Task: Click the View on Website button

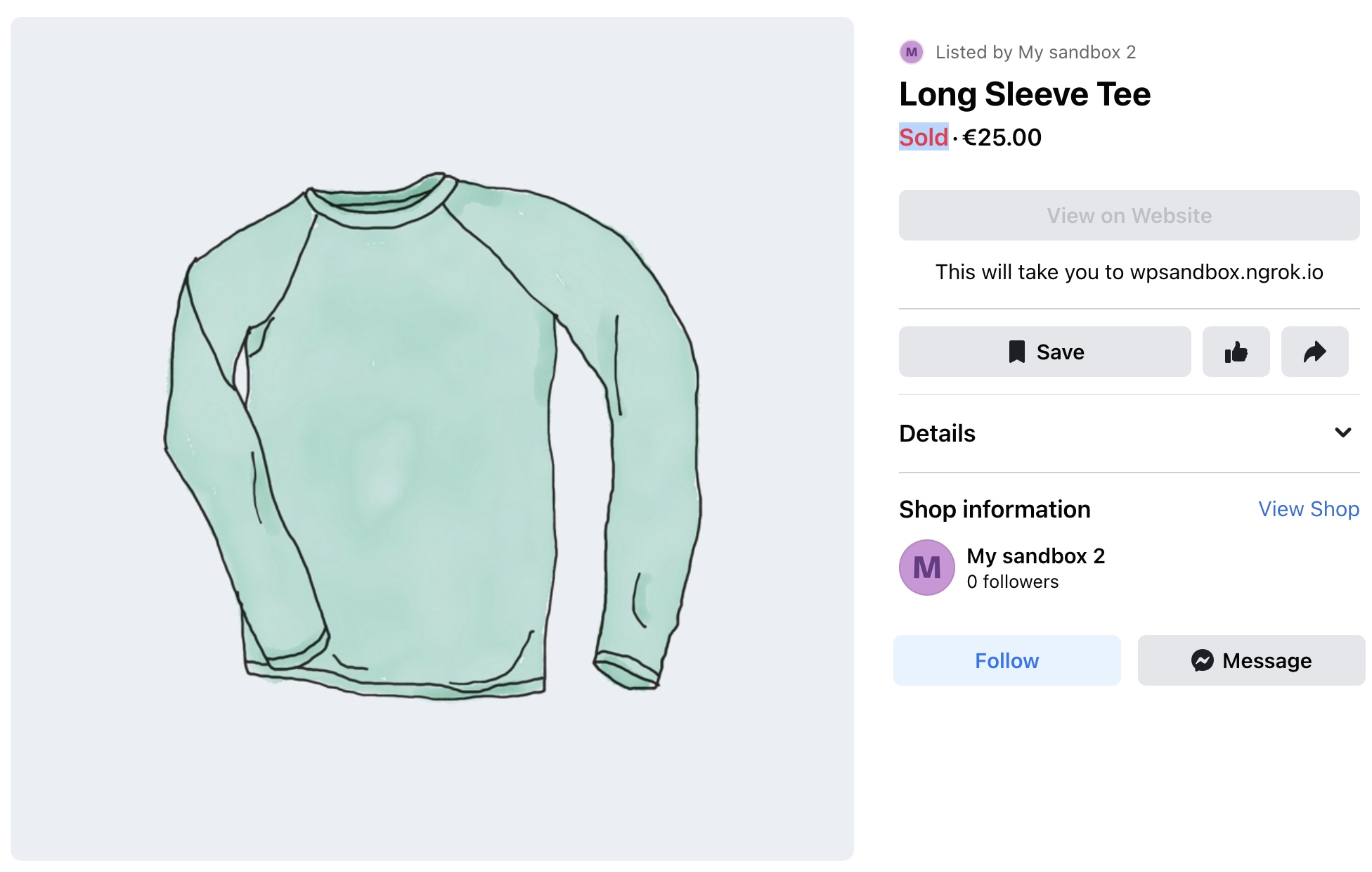Action: coord(1129,215)
